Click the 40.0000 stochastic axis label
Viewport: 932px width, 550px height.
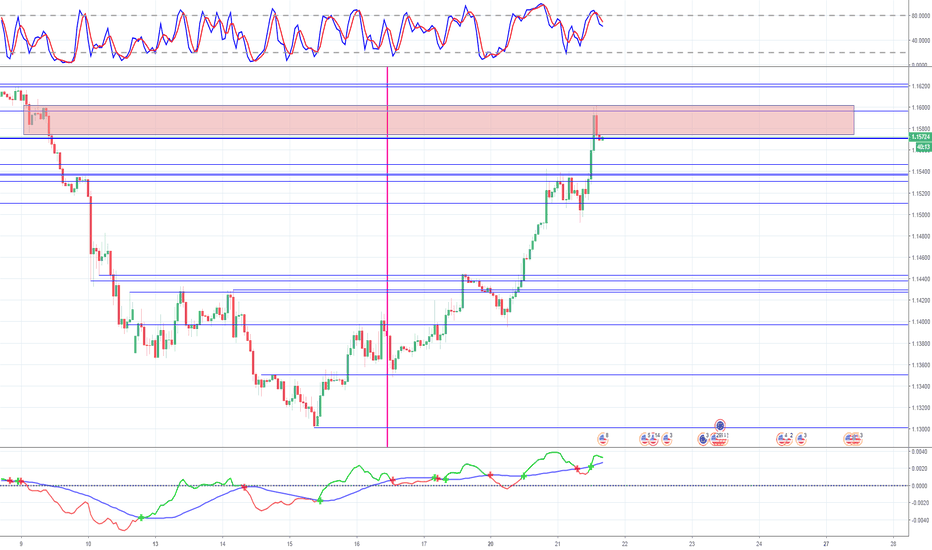921,40
